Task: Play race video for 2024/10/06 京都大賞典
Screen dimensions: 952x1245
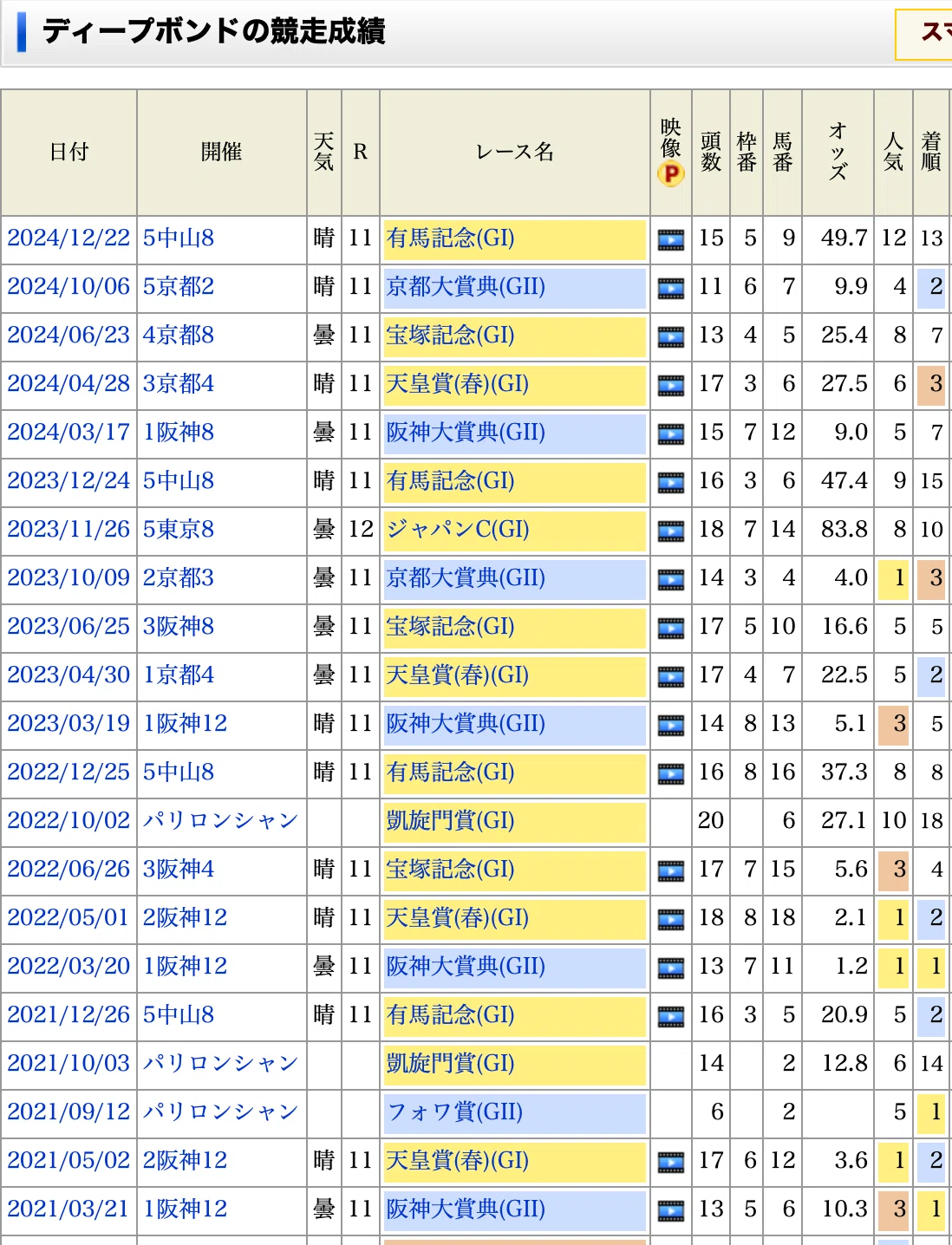Action: pos(670,288)
